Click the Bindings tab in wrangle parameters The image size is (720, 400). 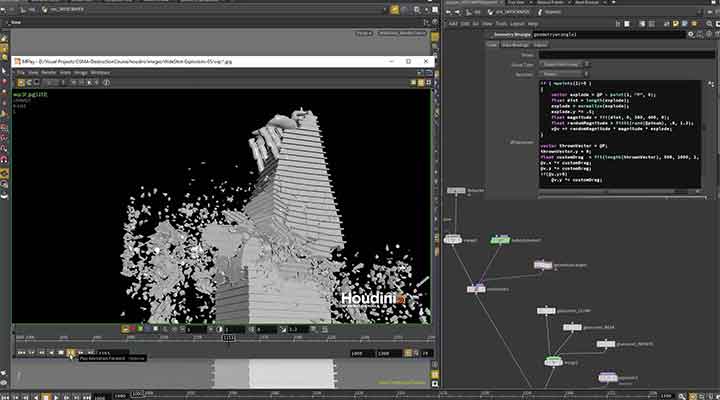pos(513,45)
